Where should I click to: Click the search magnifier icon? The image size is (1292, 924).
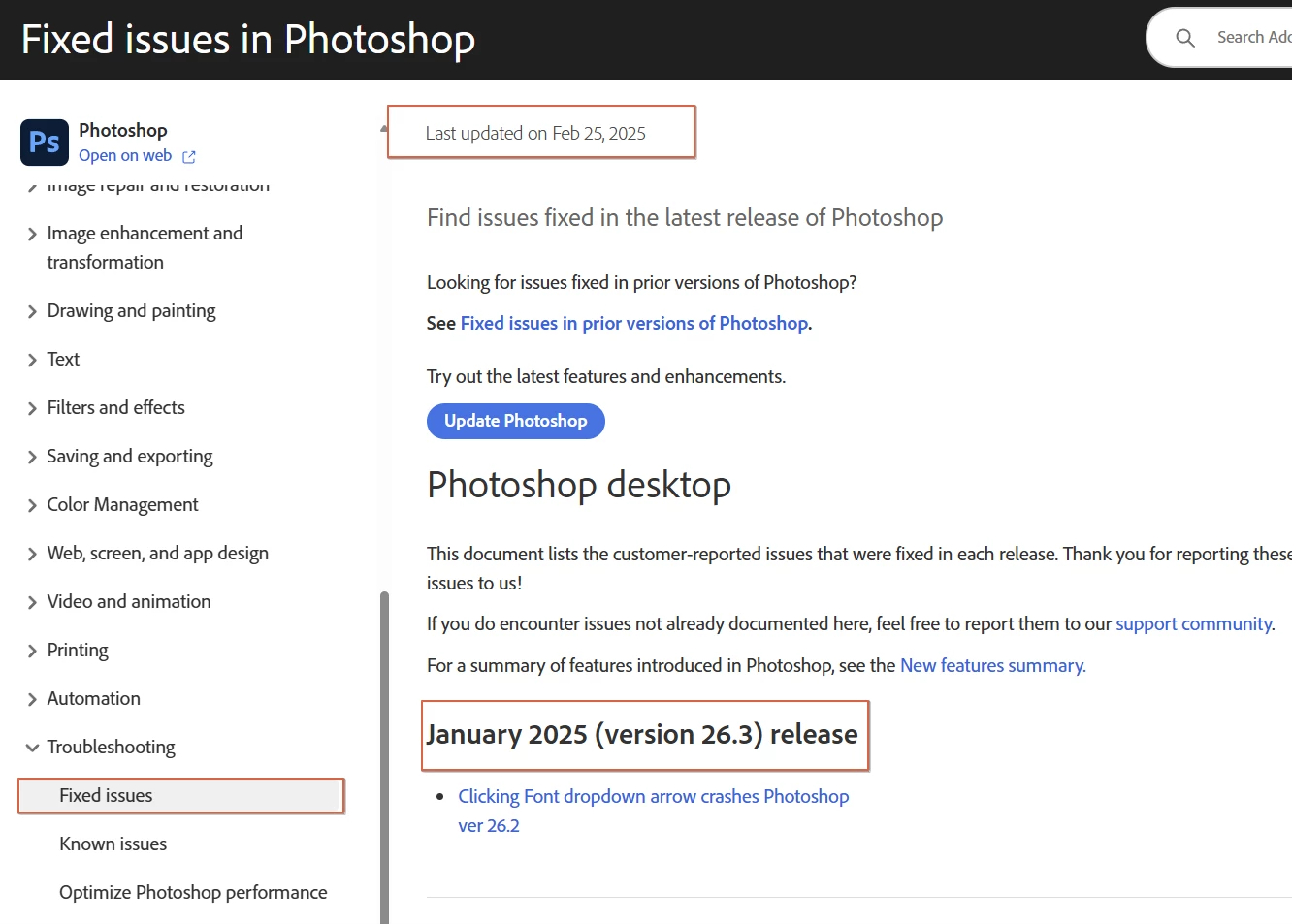point(1185,38)
